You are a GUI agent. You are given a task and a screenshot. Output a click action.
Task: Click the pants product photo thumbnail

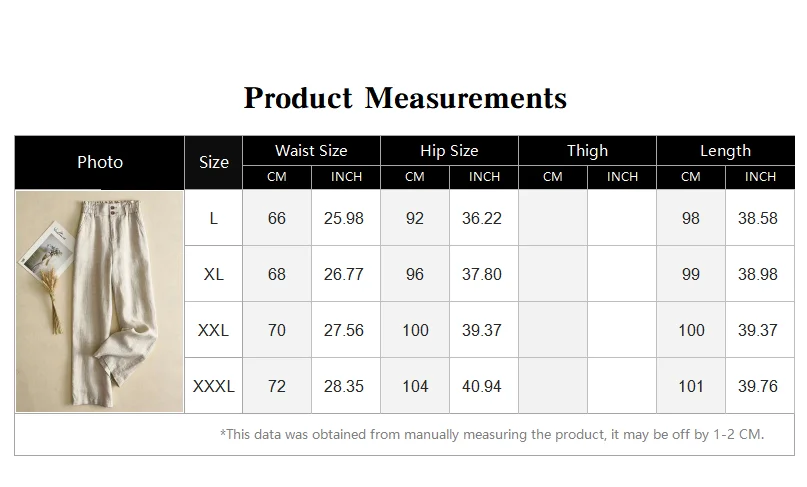(99, 301)
